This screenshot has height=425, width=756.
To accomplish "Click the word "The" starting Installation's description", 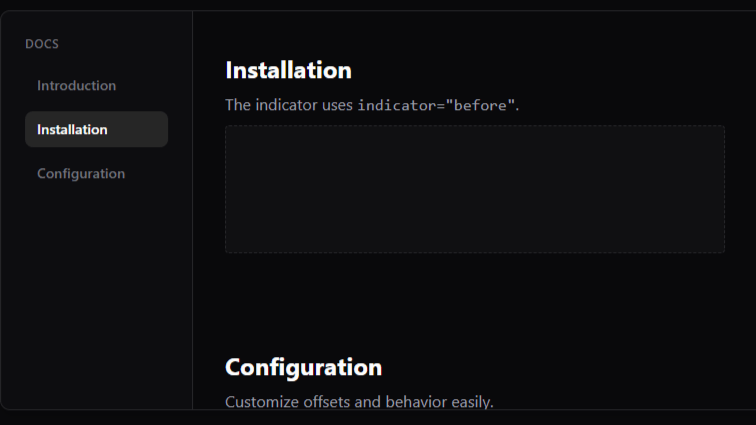I will [x=237, y=105].
